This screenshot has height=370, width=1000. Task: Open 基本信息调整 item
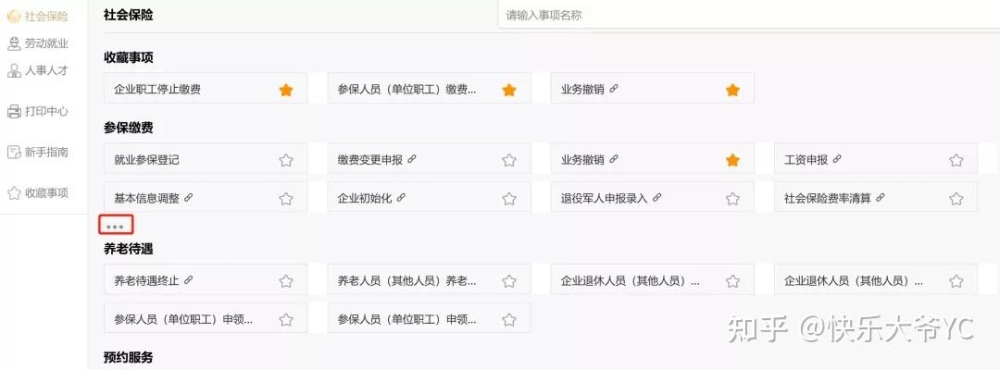(205, 198)
